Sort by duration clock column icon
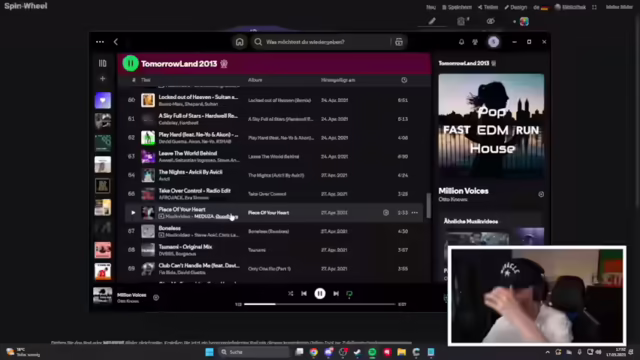This screenshot has width=640, height=360. 404,80
